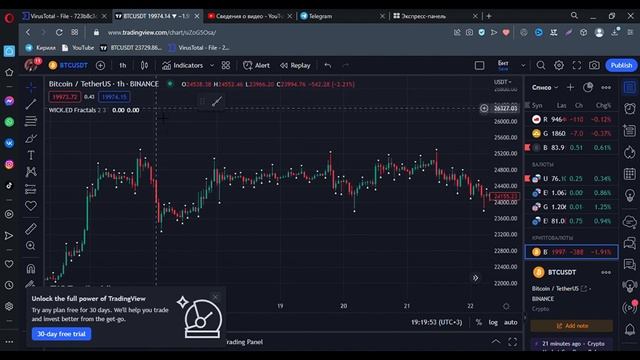Open chart settings gear
The height and width of the screenshot is (360, 640).
point(559,65)
